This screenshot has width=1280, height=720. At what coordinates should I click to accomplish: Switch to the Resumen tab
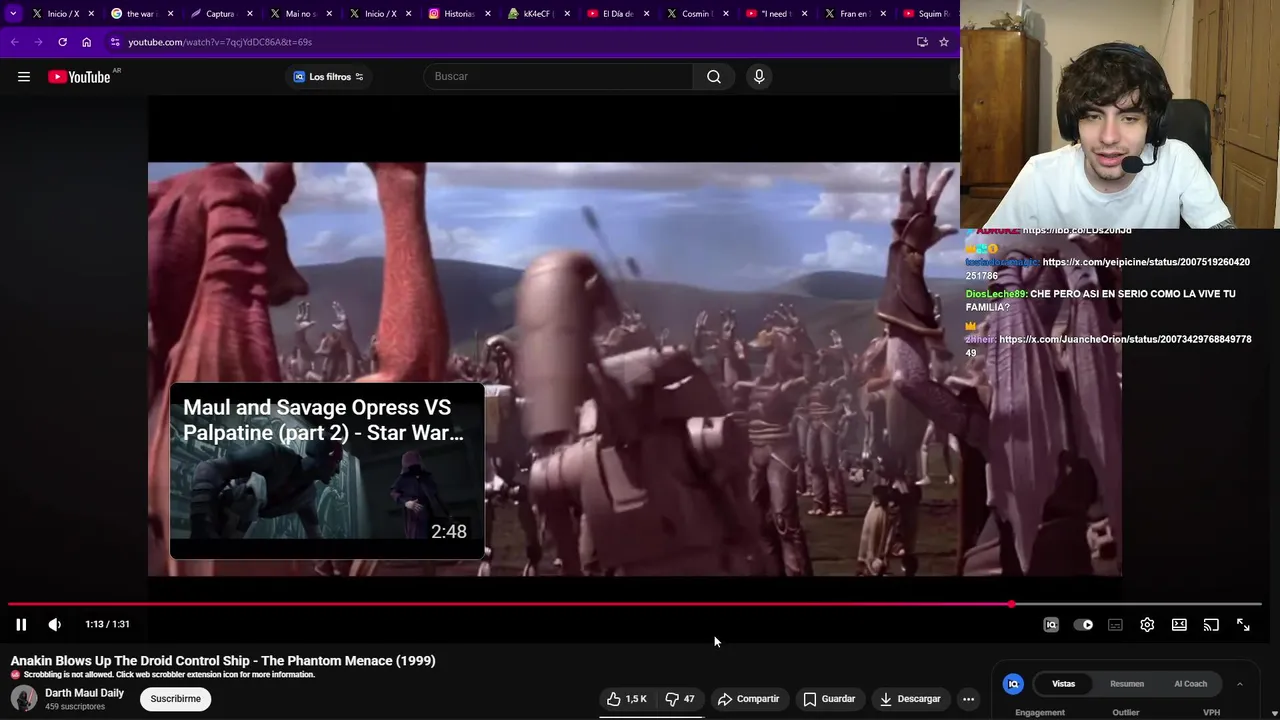tap(1127, 684)
